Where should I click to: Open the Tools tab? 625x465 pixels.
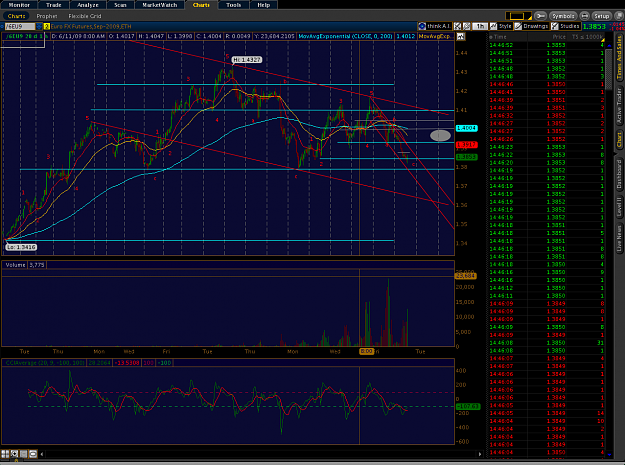(233, 5)
